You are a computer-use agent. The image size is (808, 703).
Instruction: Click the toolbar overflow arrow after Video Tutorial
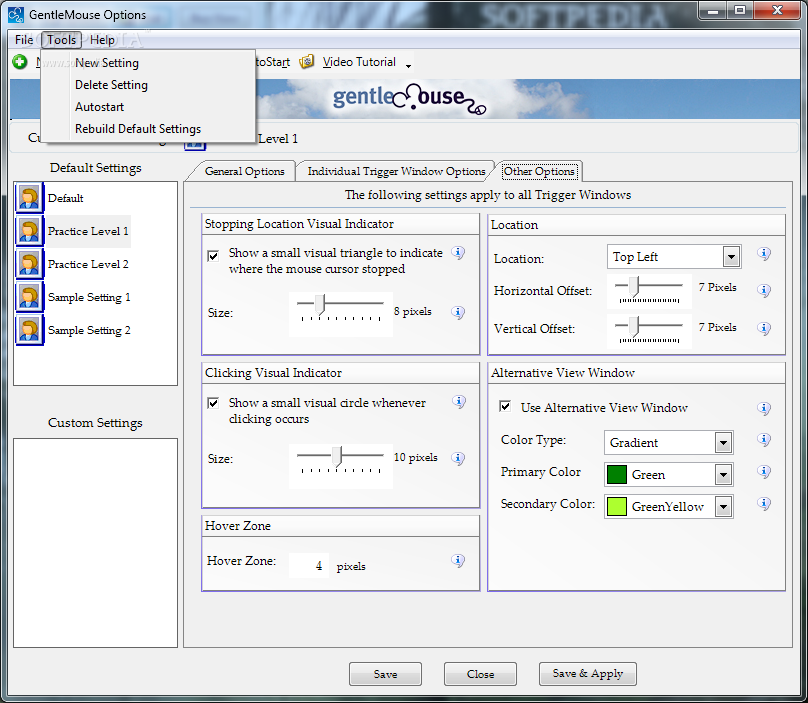point(408,65)
